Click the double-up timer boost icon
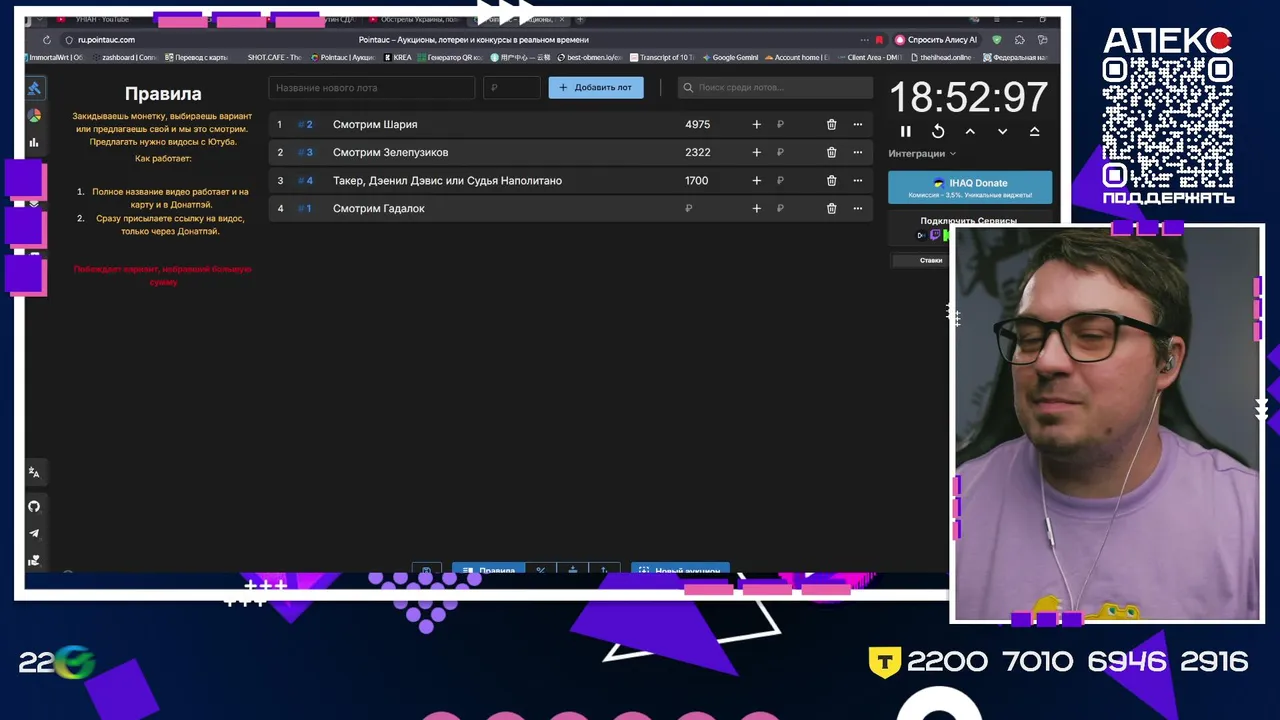The height and width of the screenshot is (720, 1280). [1034, 131]
